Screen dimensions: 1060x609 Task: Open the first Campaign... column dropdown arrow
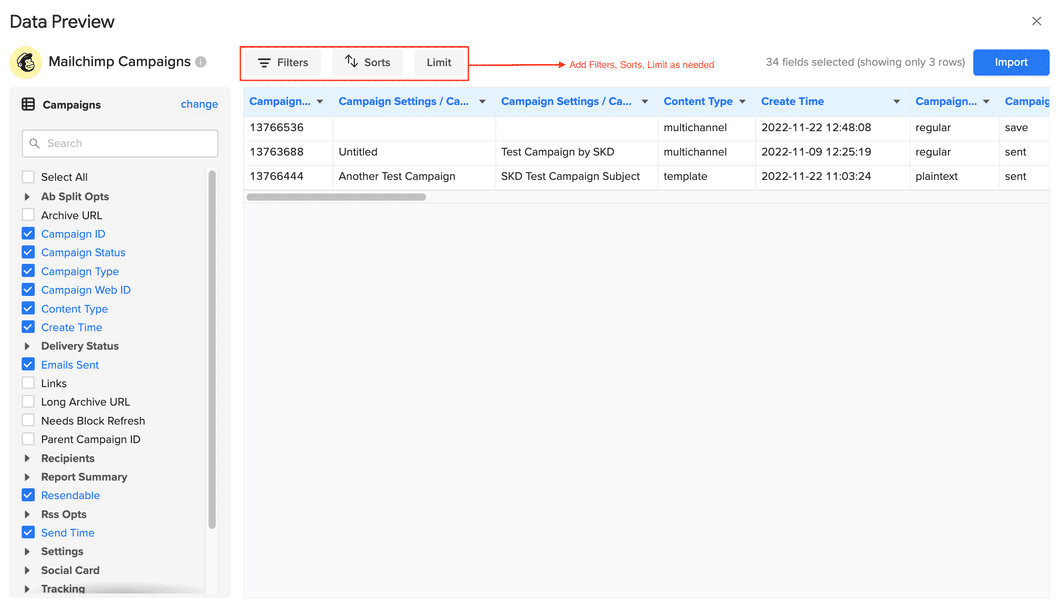320,102
